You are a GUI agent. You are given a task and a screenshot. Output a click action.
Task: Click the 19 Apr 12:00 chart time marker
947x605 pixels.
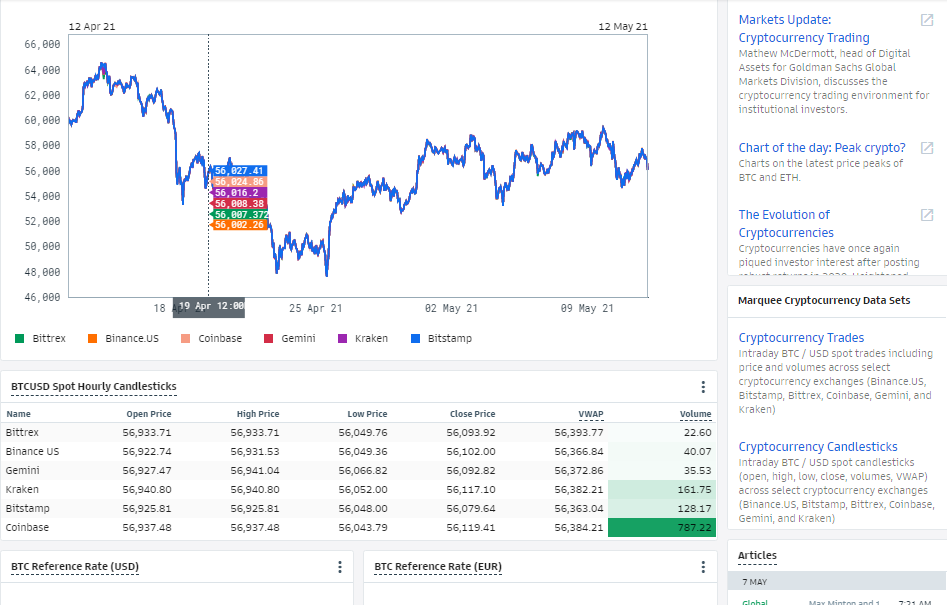pyautogui.click(x=209, y=307)
